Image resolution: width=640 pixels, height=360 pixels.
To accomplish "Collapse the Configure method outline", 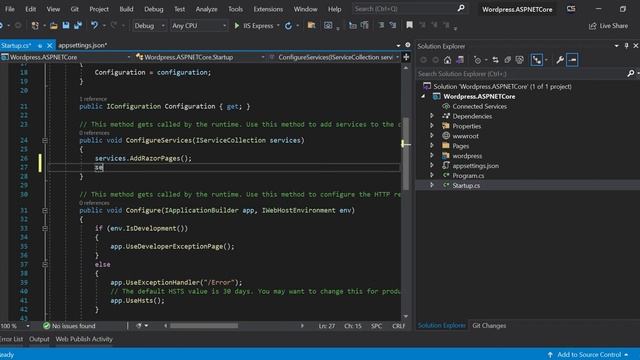I will pos(45,211).
